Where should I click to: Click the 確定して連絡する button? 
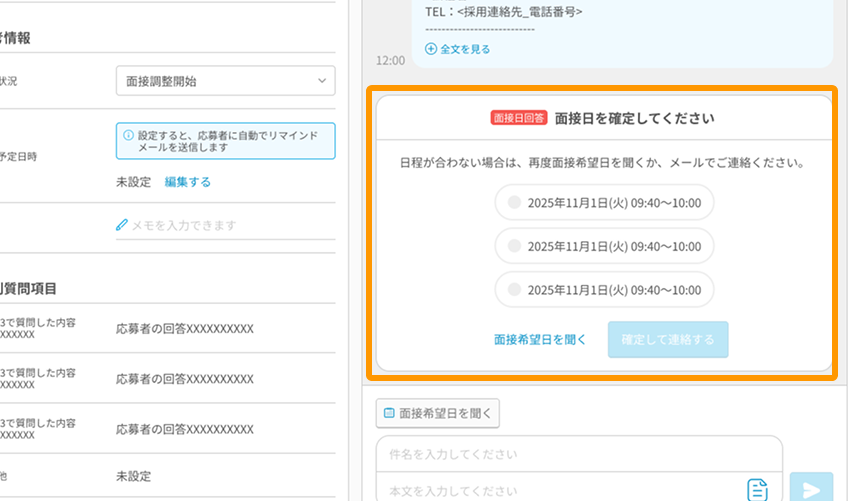click(x=668, y=340)
